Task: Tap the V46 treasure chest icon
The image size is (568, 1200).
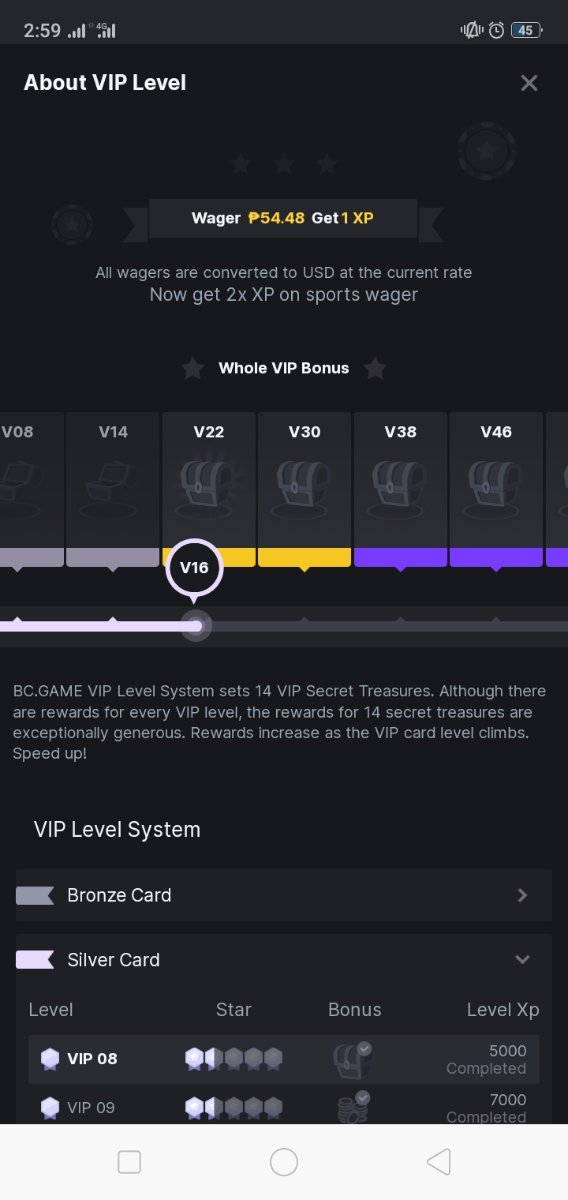Action: pos(496,487)
